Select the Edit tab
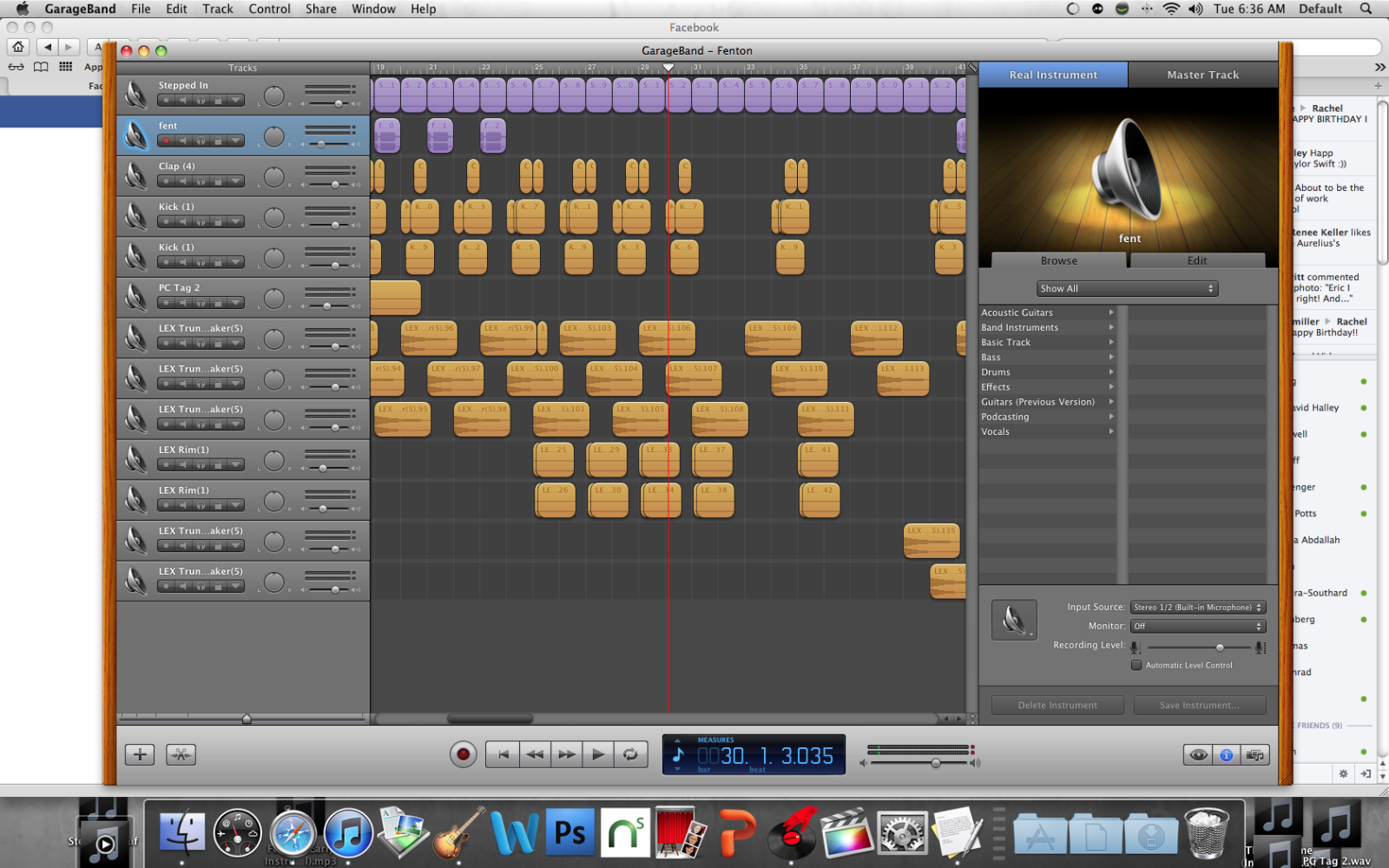 (x=1197, y=260)
